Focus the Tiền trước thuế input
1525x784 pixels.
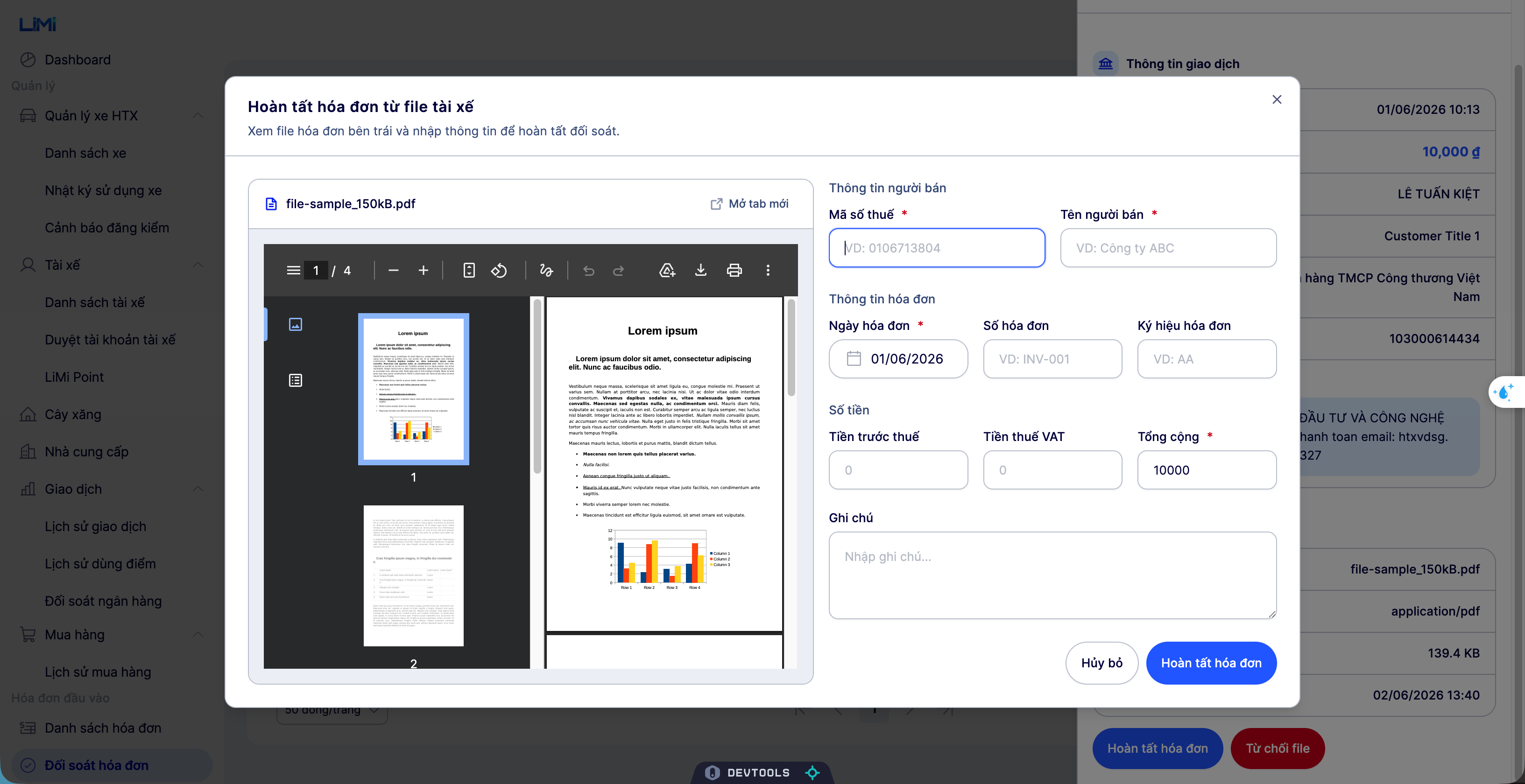point(898,470)
